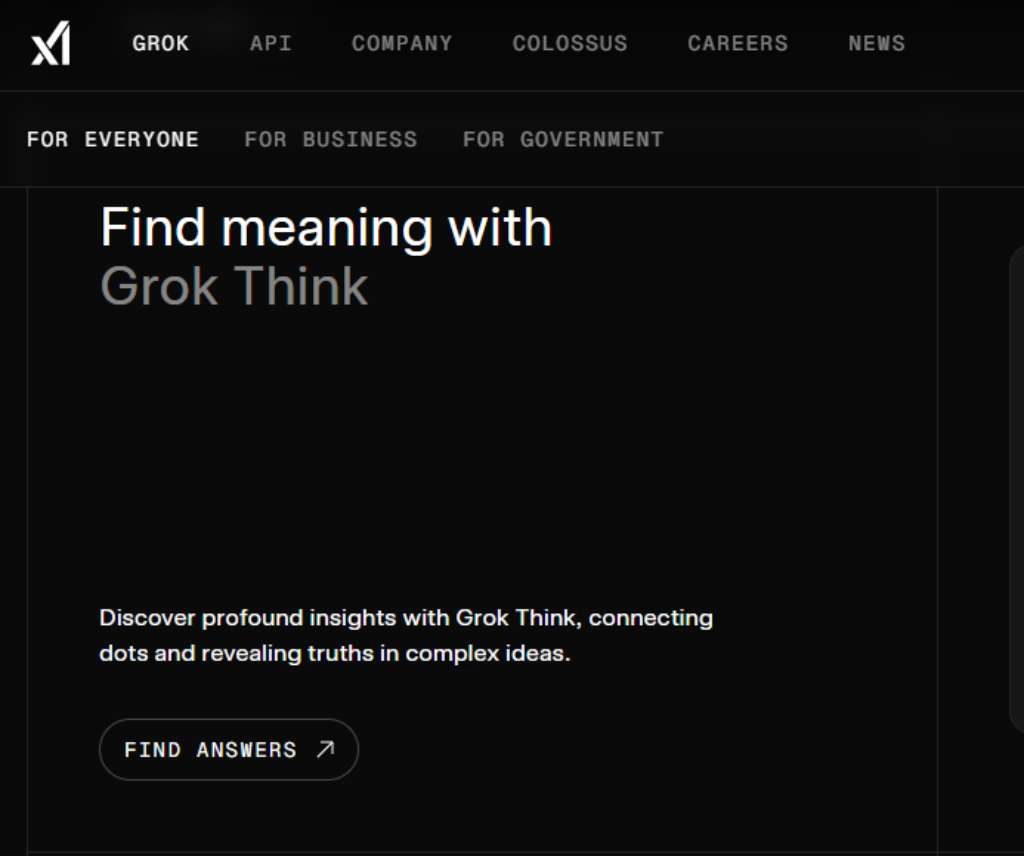Click the Find meaning with heading

(325, 226)
